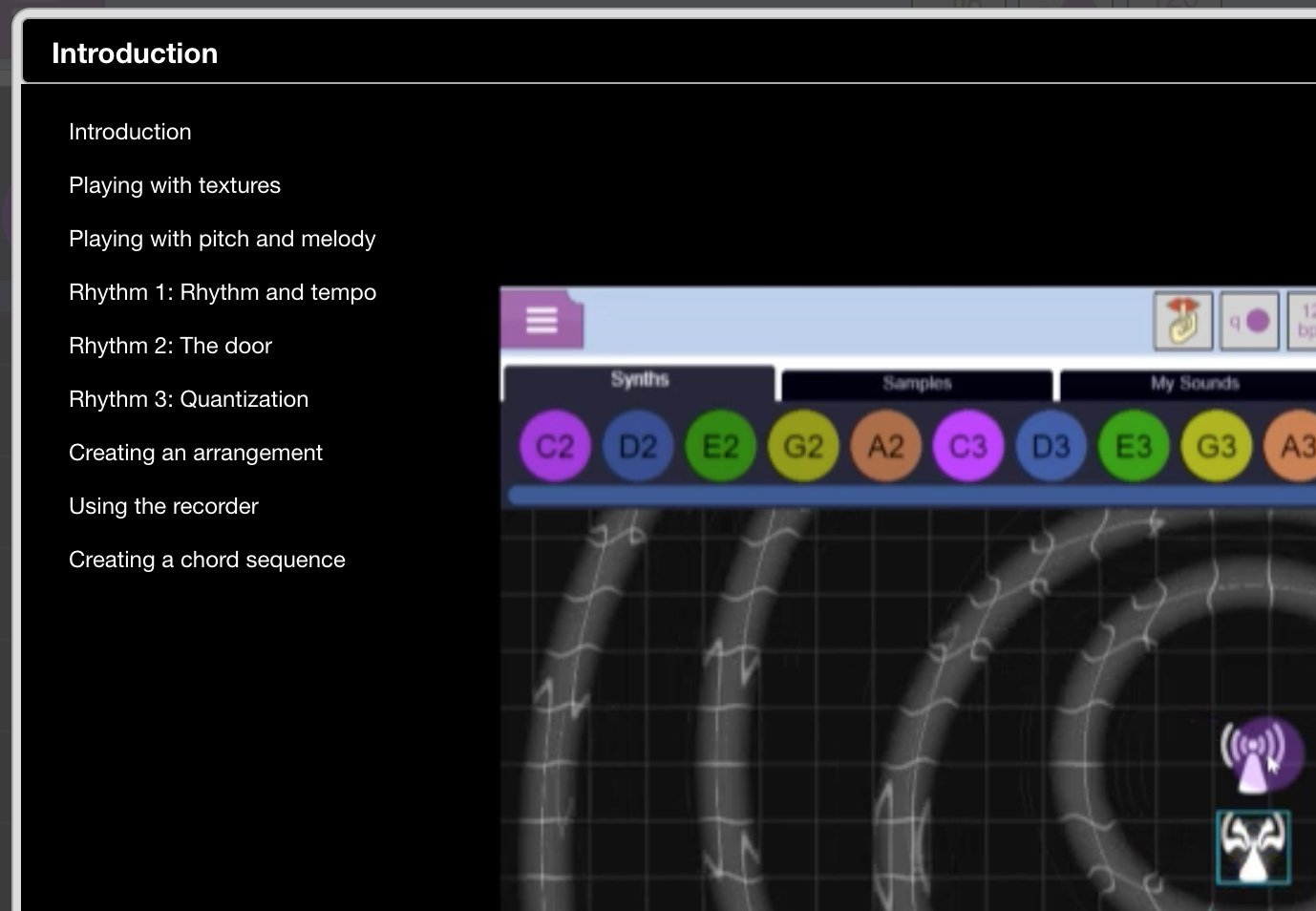The height and width of the screenshot is (911, 1316).
Task: Switch to the My Sounds tab
Action: tap(1190, 384)
